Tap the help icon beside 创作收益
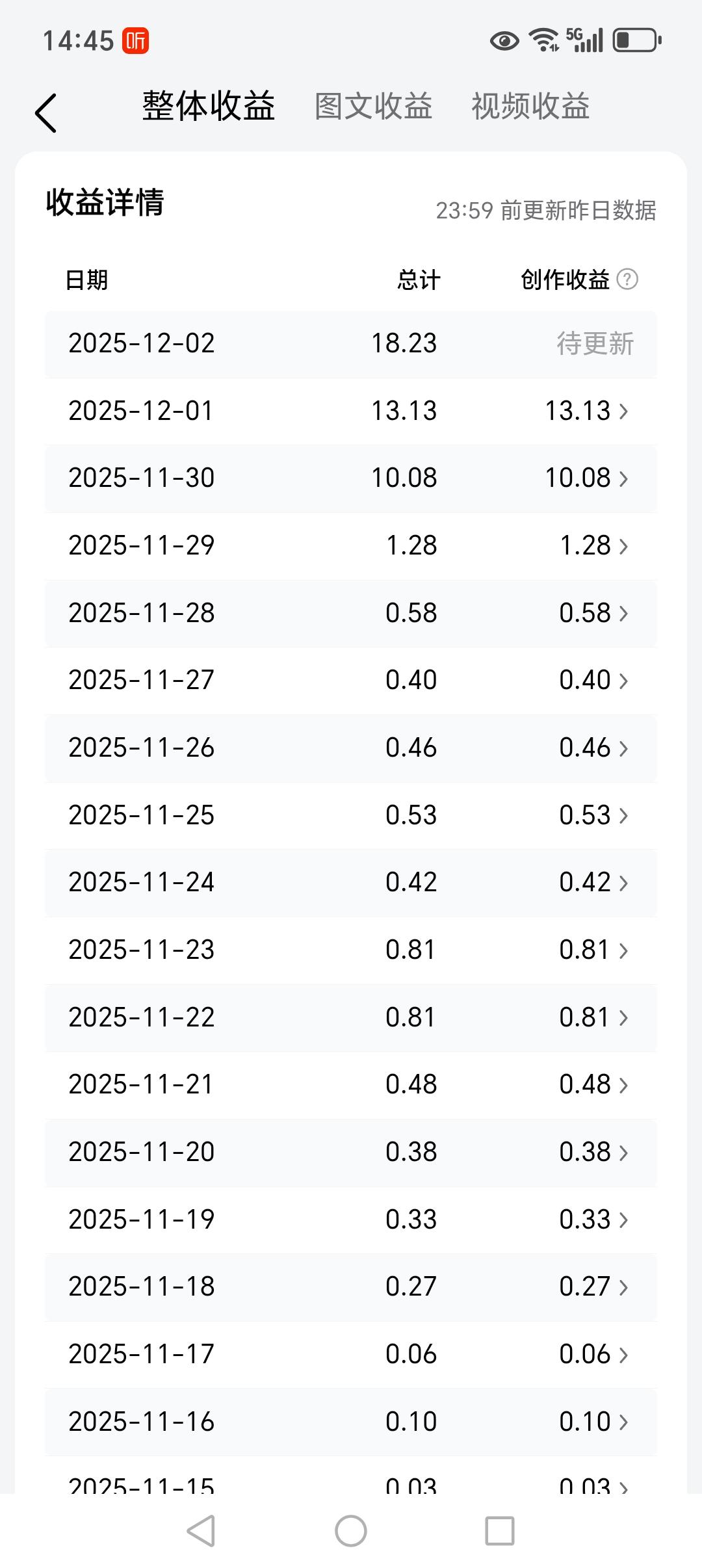This screenshot has height=1568, width=702. (627, 280)
